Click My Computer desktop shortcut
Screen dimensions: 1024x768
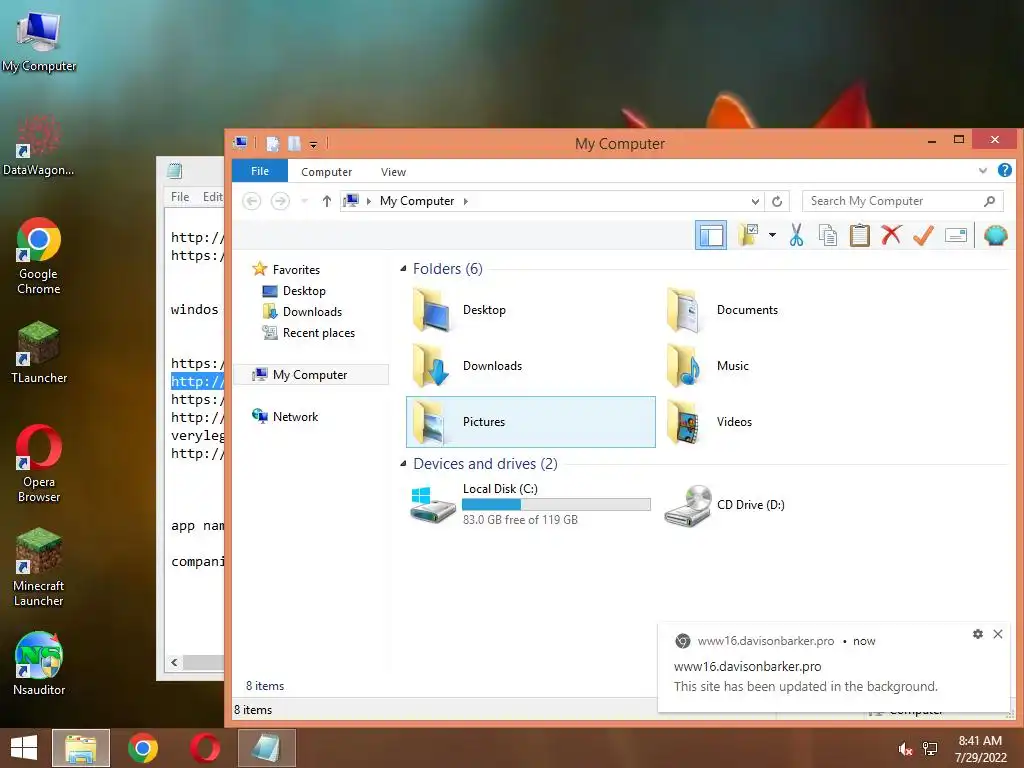point(39,39)
